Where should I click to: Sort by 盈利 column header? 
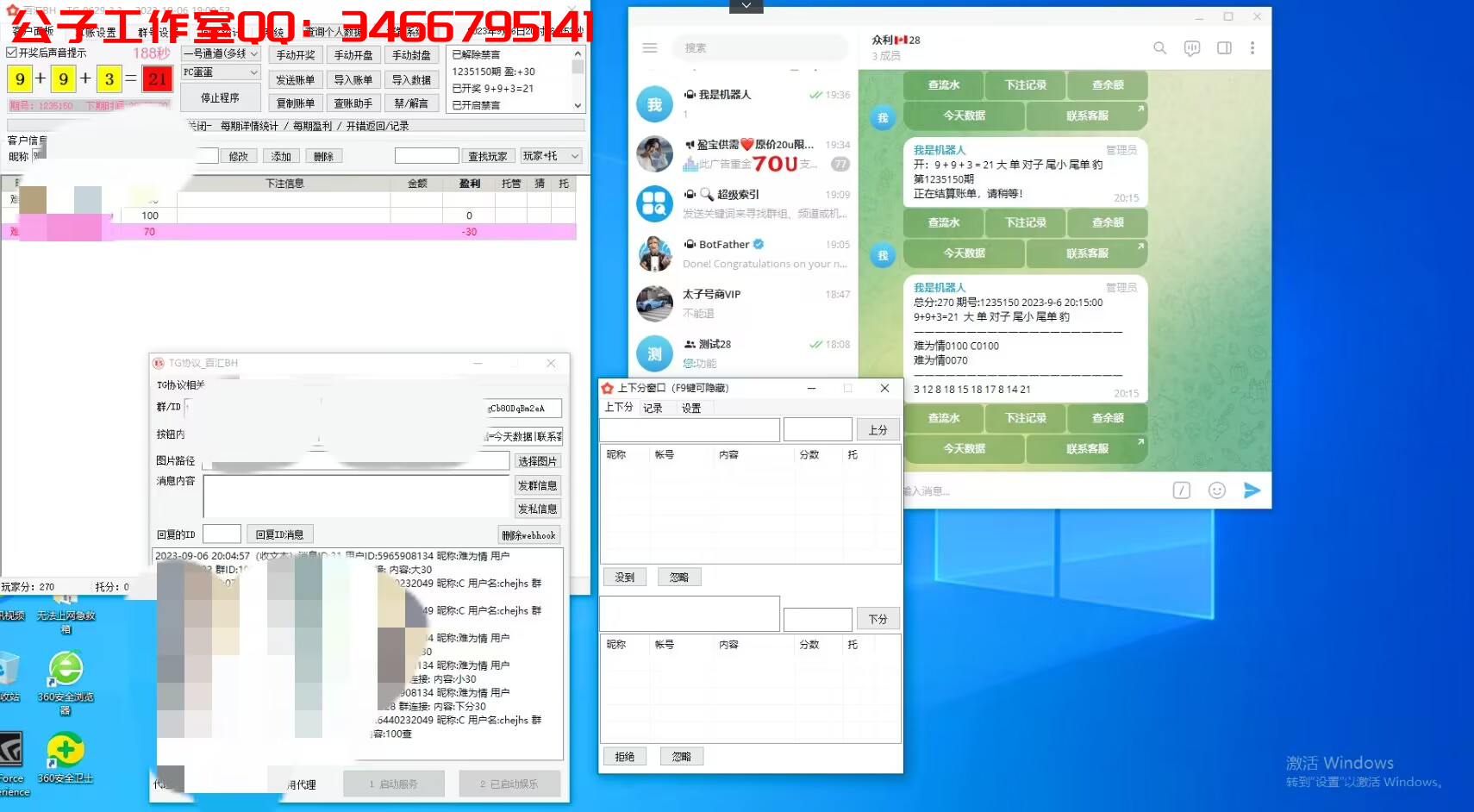pyautogui.click(x=469, y=184)
